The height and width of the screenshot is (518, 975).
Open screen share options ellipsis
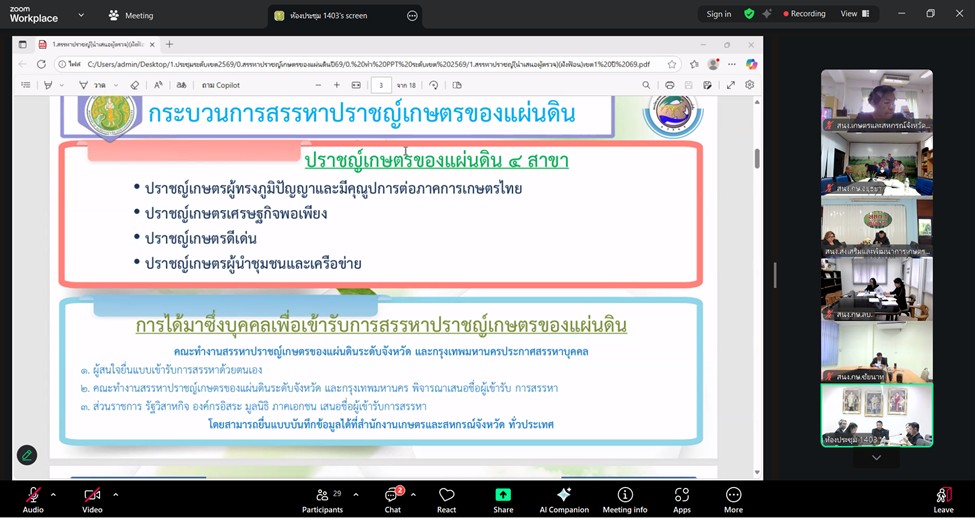coord(412,16)
